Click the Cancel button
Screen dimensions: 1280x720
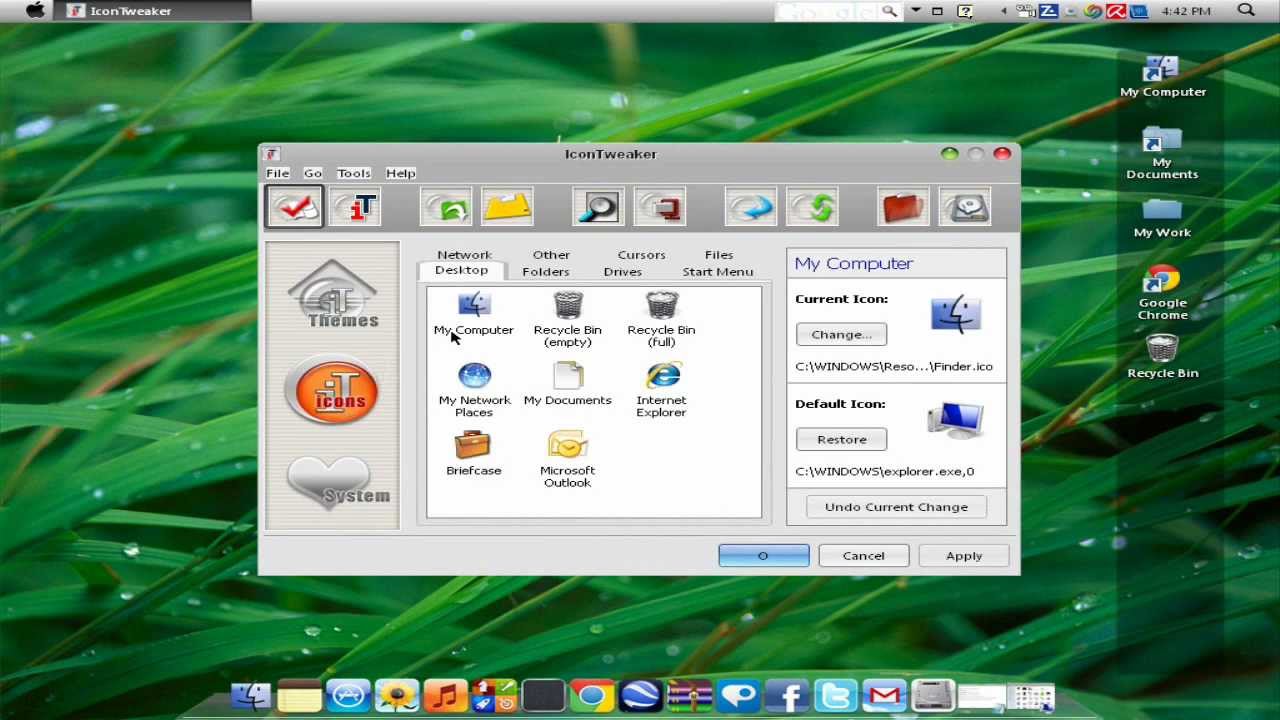pos(863,556)
